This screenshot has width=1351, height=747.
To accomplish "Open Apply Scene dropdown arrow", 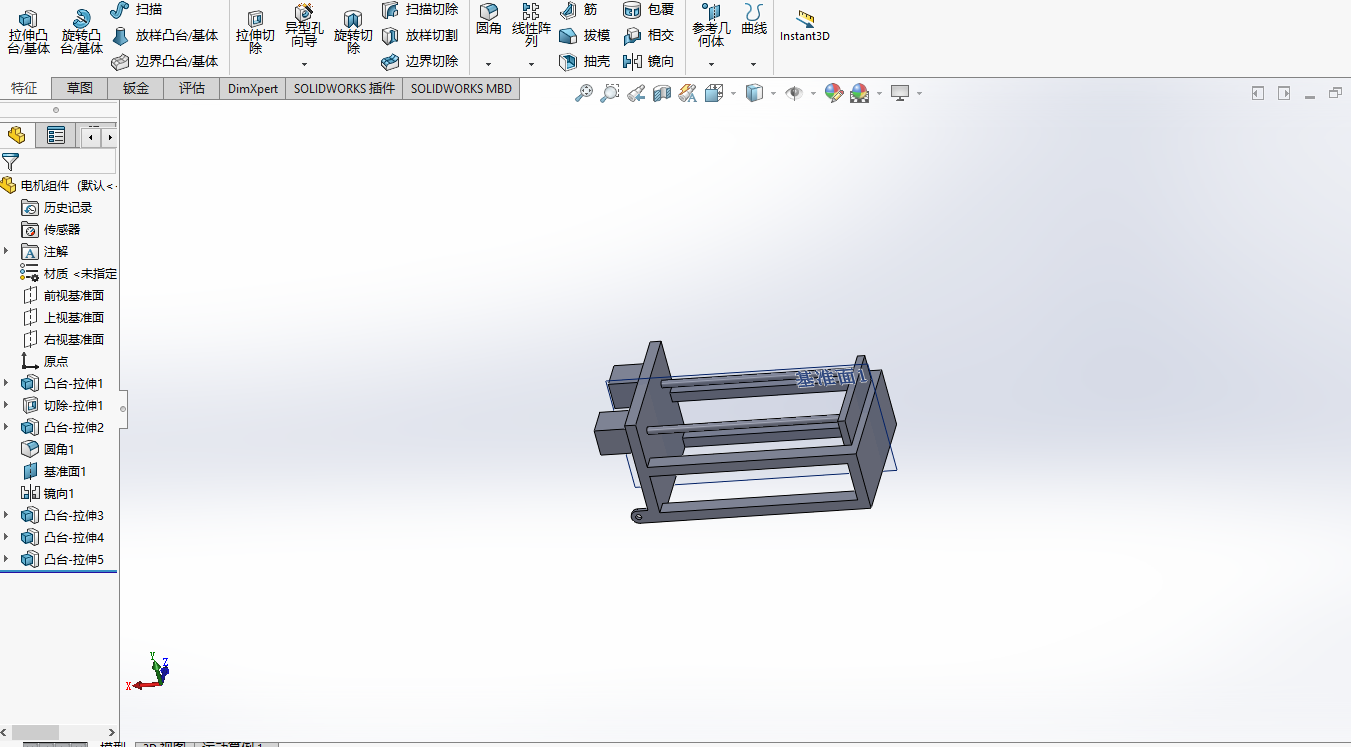I will [x=879, y=94].
